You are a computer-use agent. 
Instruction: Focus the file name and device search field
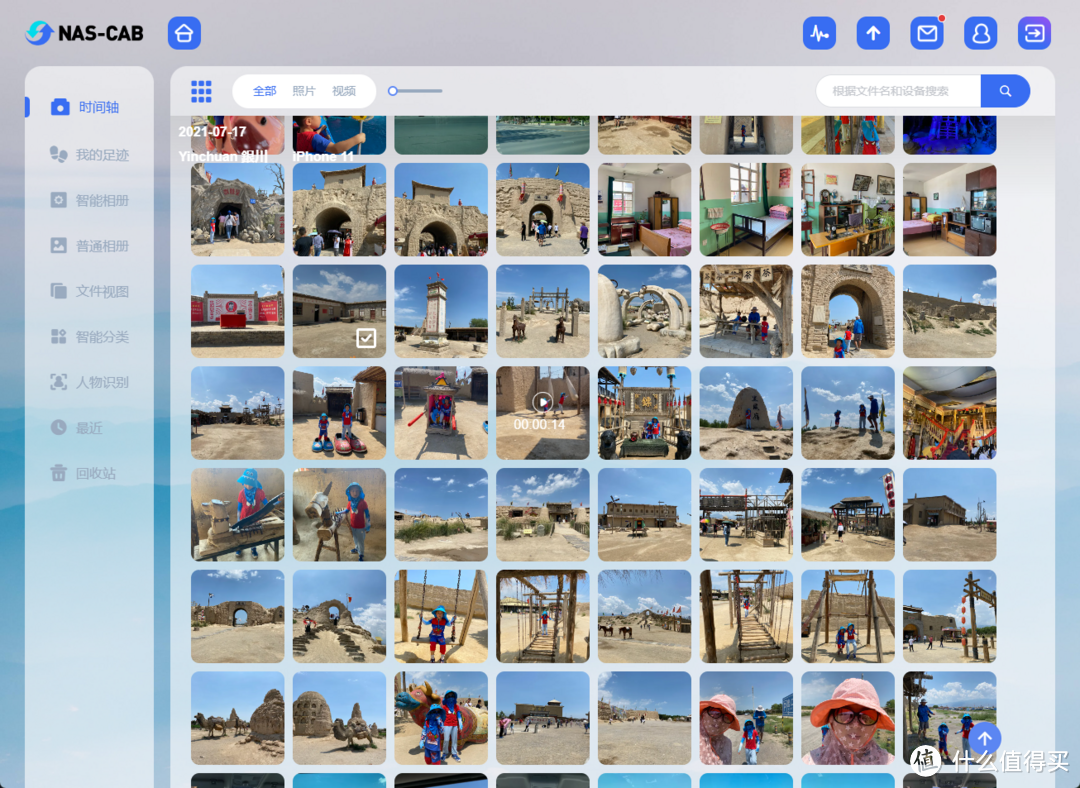[898, 91]
